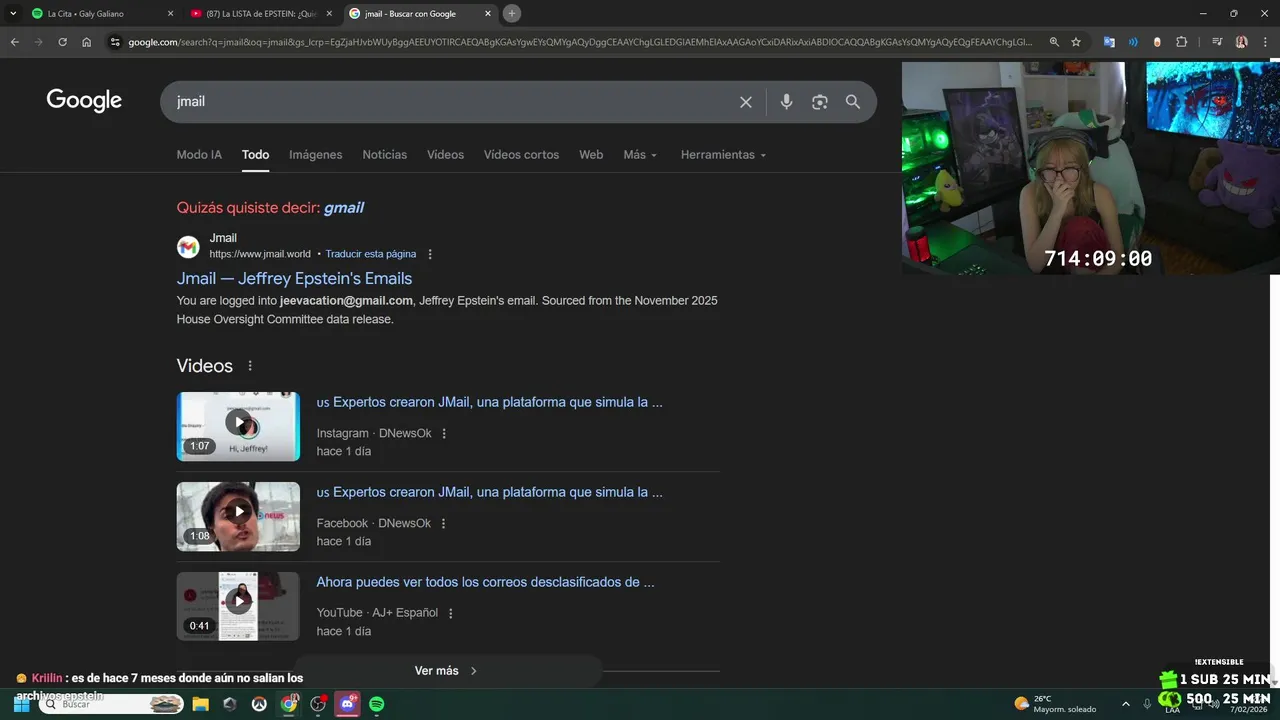Go to Google home via logo
Screen dimensions: 1280x720
click(84, 101)
